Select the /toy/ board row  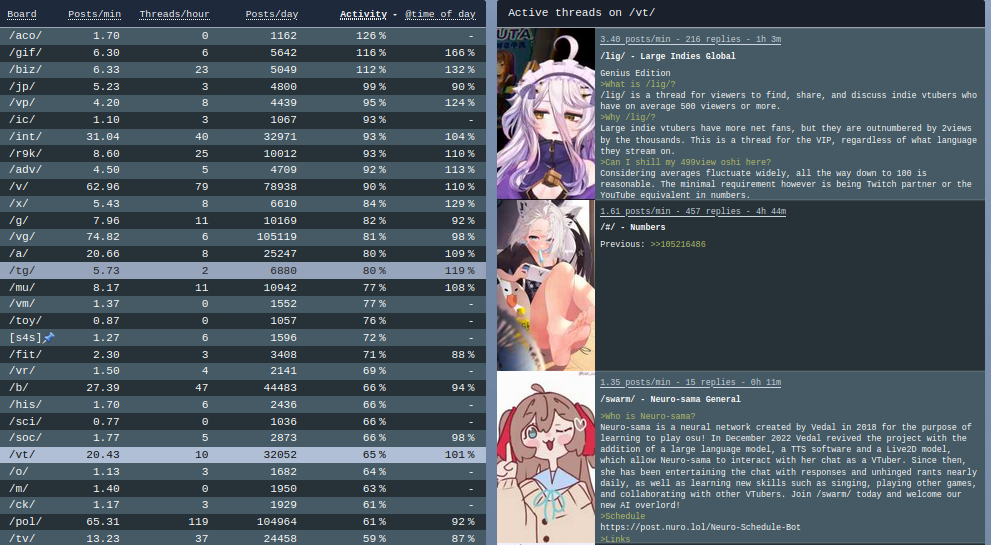[243, 321]
